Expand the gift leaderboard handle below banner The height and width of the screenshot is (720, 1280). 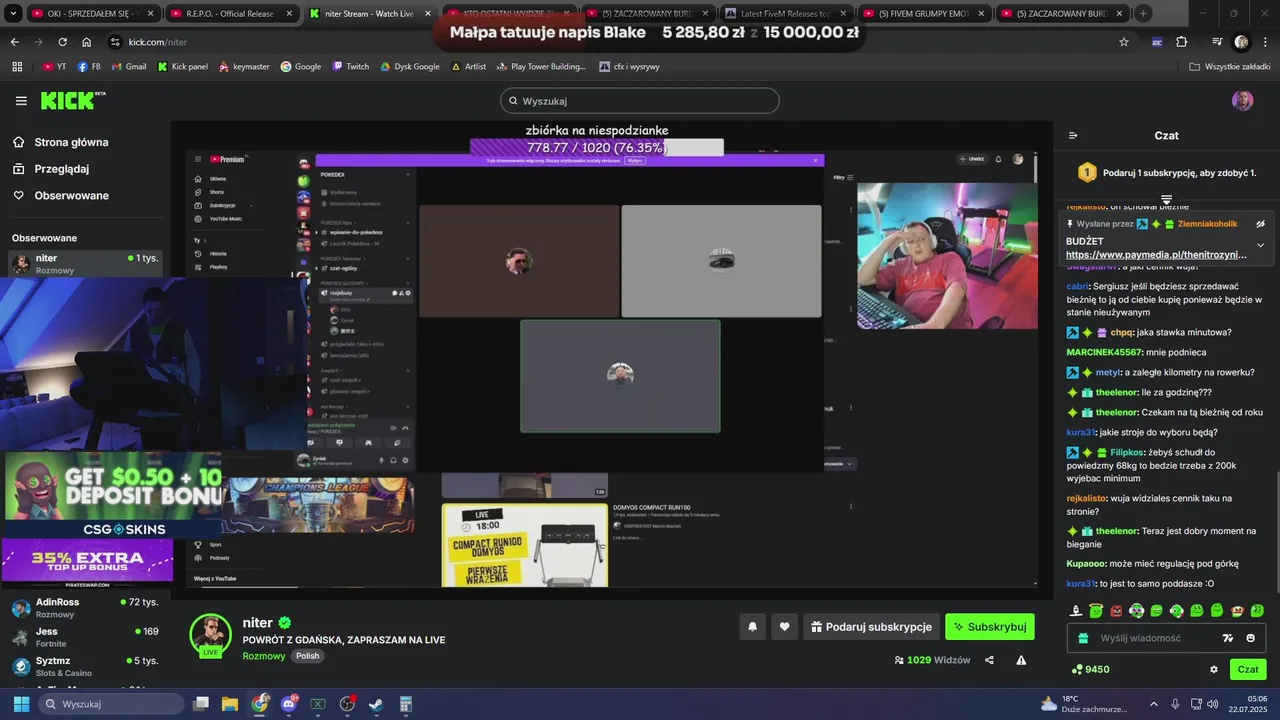tap(1166, 200)
